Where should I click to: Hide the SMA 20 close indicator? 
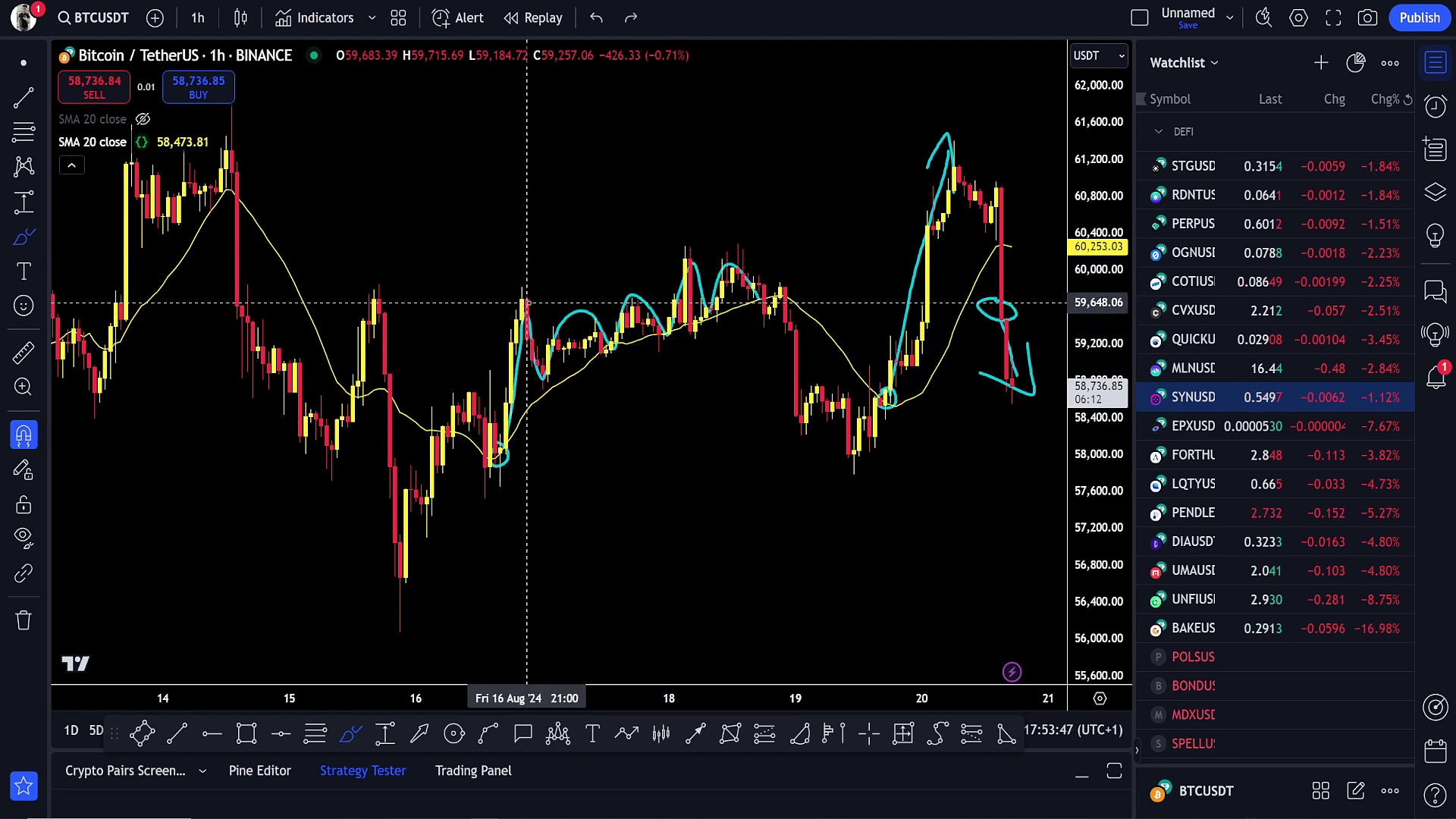pos(143,119)
